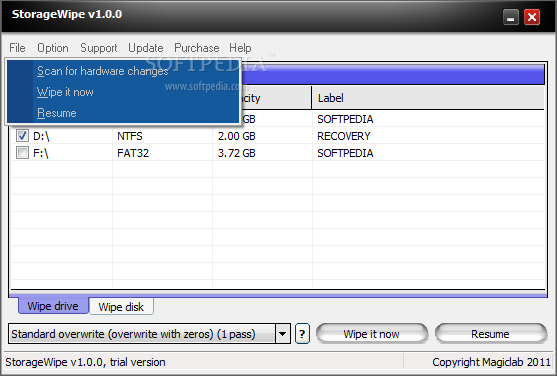Select Resume in the dropdown menu

pyautogui.click(x=123, y=113)
